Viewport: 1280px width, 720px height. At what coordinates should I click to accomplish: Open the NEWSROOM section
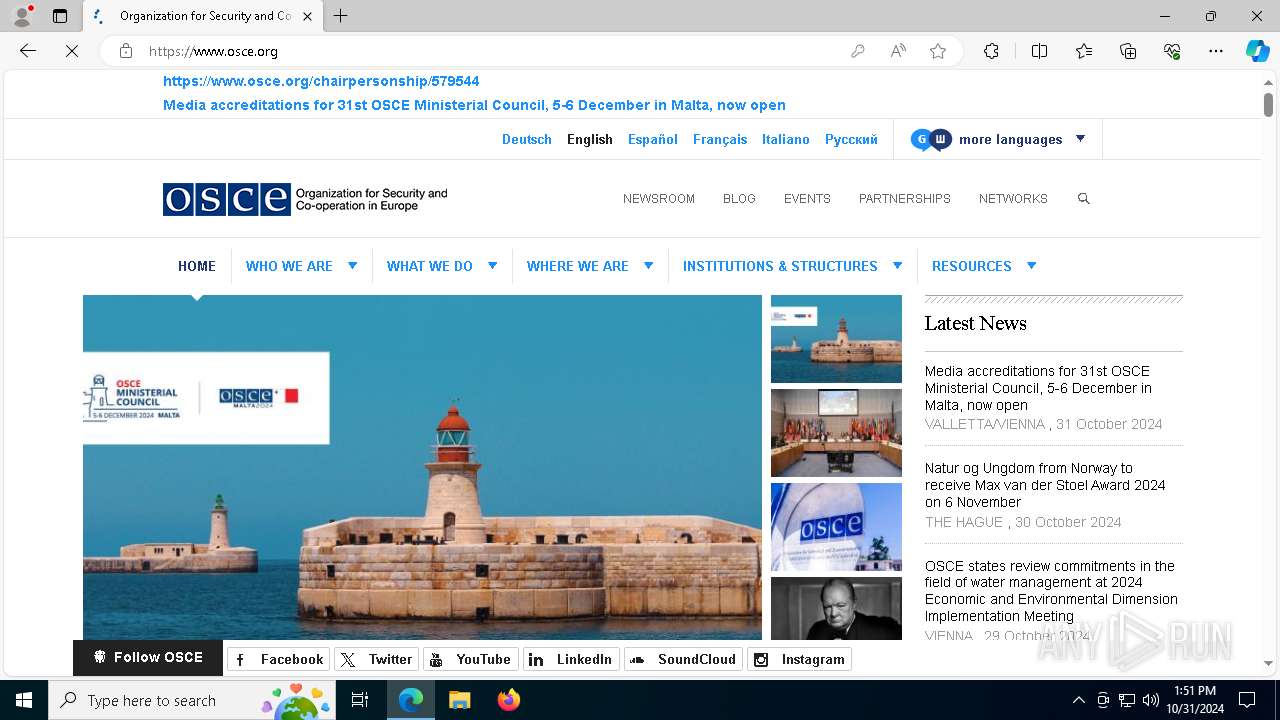click(659, 199)
